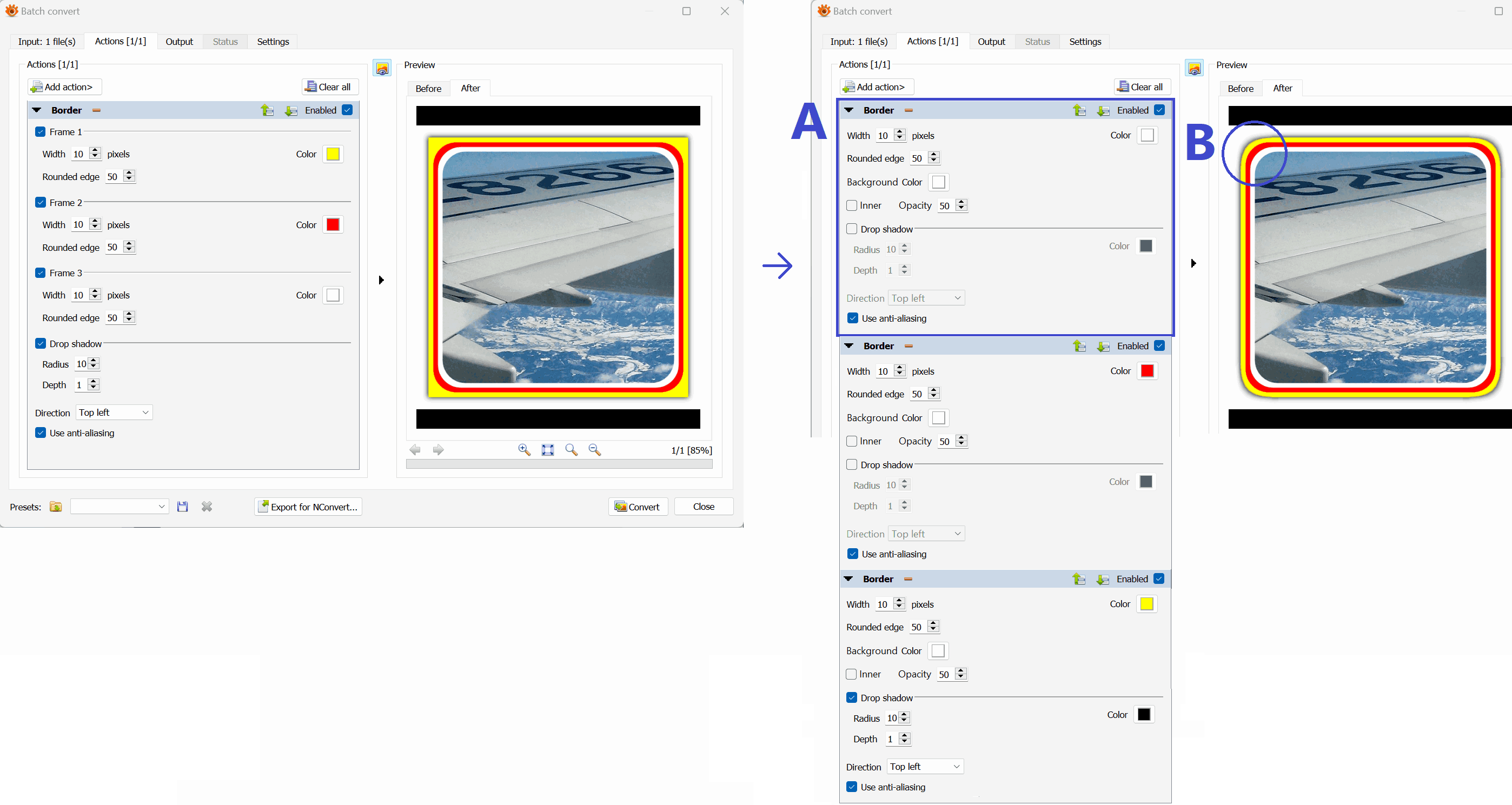The image size is (1512, 805).
Task: Open the Direction Top left dropdown in the left window
Action: click(x=114, y=413)
